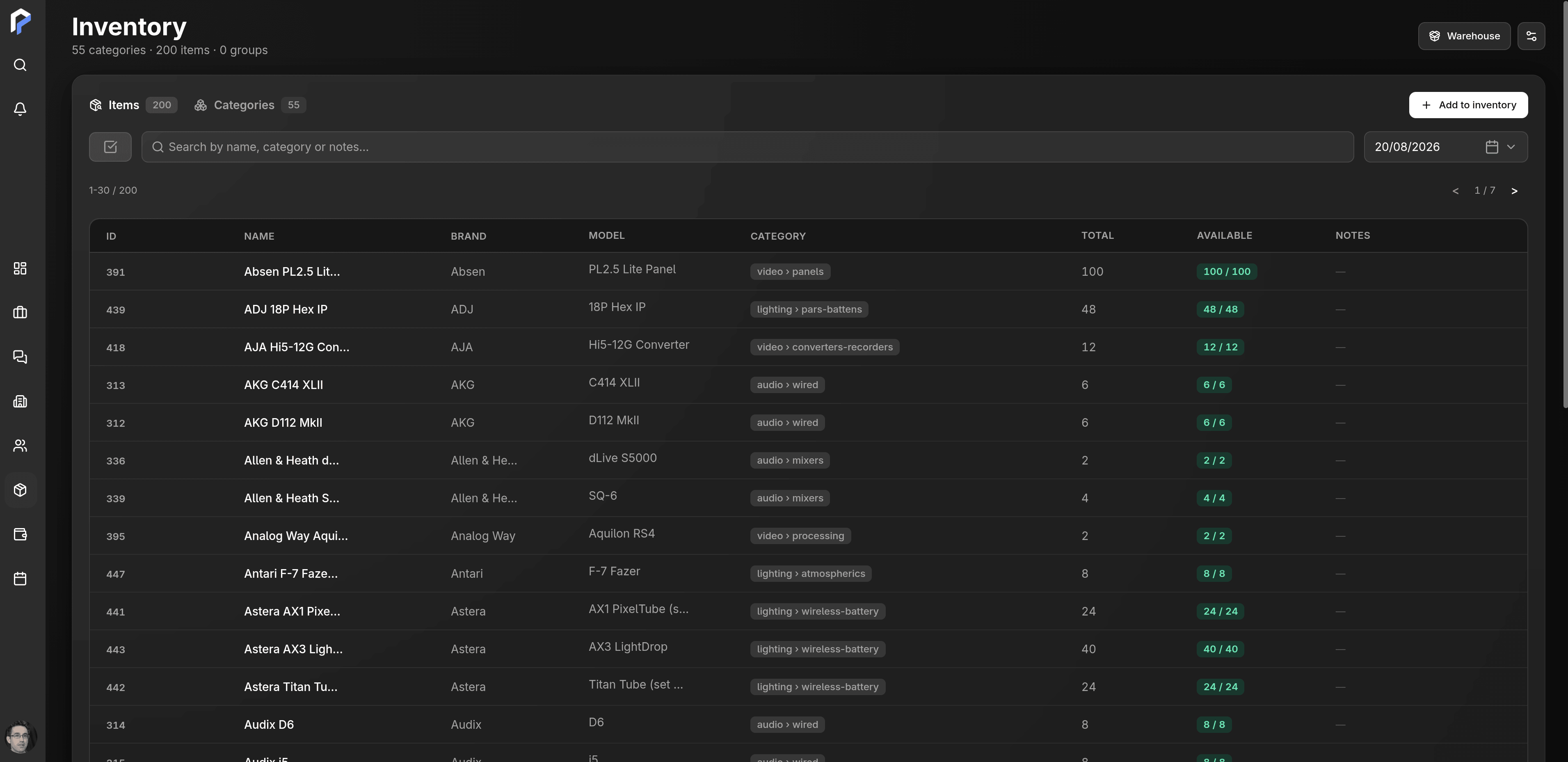
Task: Expand the date dropdown chevron
Action: pyautogui.click(x=1511, y=146)
